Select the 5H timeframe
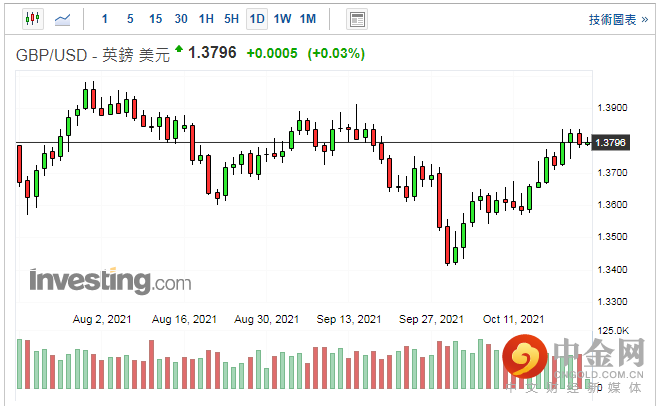The height and width of the screenshot is (406, 659). 231,19
